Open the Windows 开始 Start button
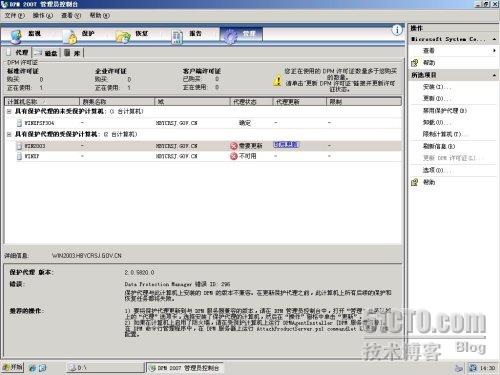This screenshot has width=500, height=375. 12,367
